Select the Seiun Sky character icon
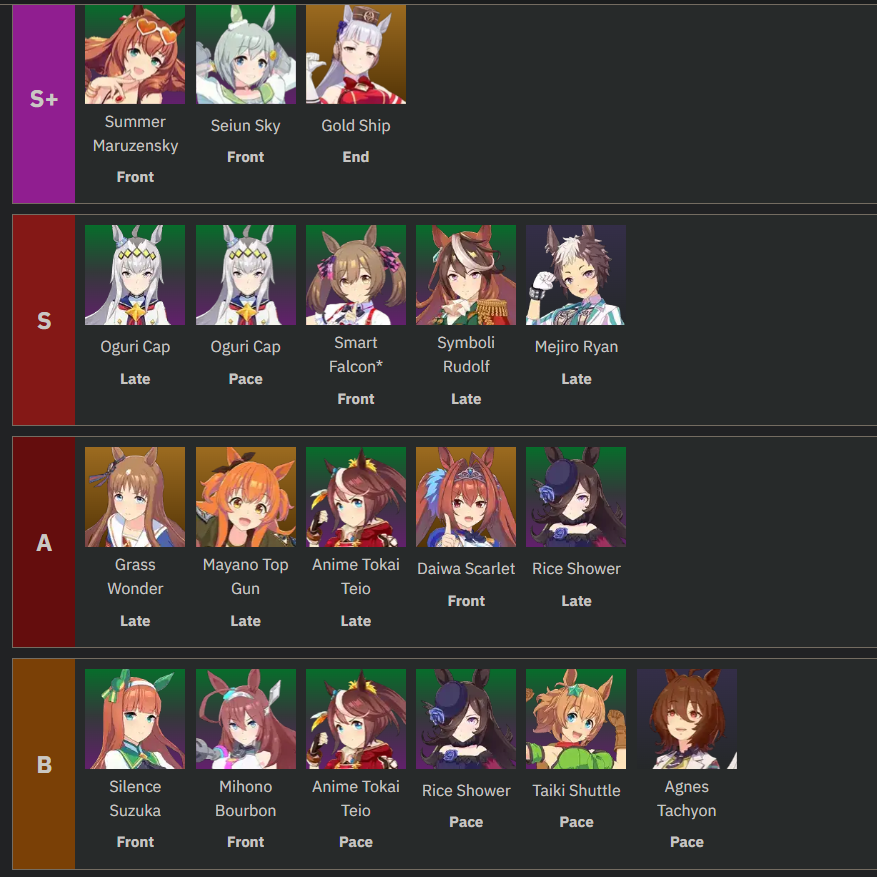 click(245, 55)
